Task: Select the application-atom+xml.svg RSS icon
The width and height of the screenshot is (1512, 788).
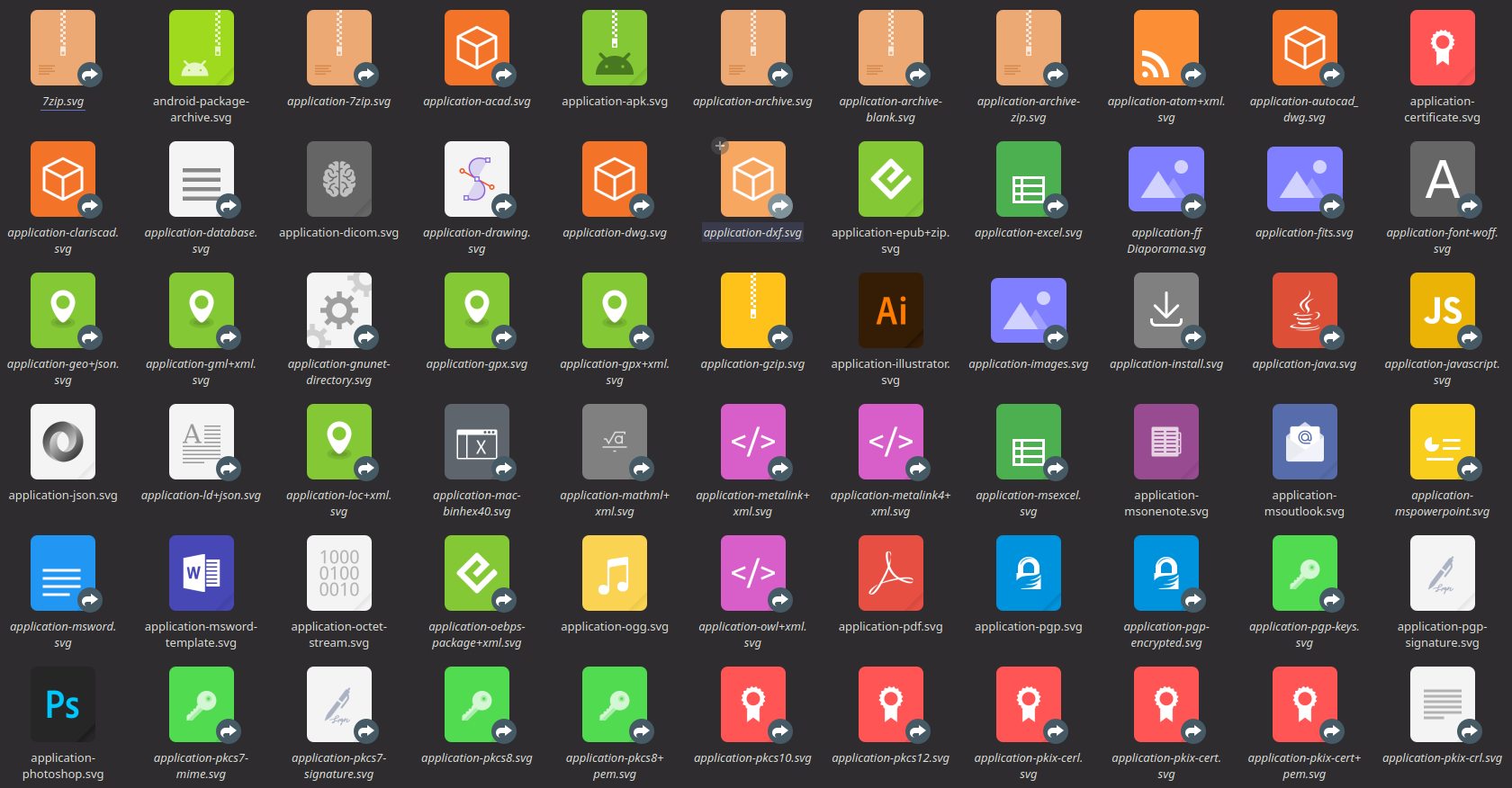Action: pyautogui.click(x=1166, y=48)
